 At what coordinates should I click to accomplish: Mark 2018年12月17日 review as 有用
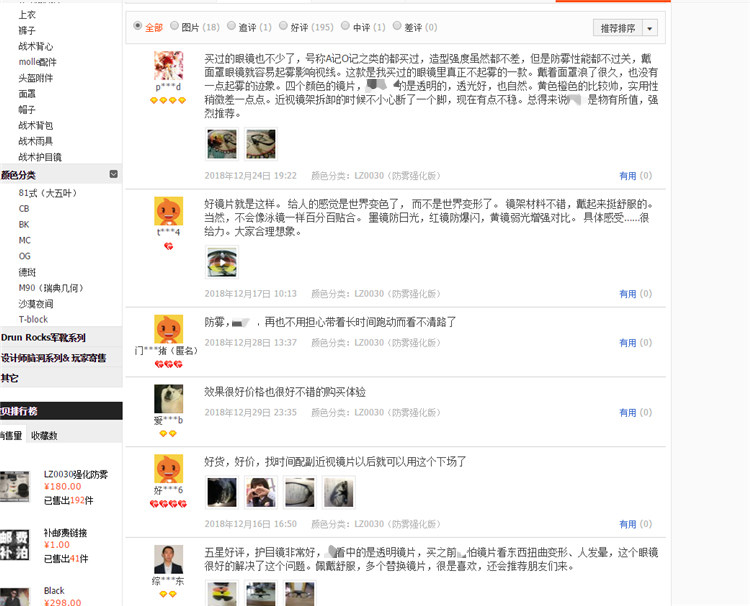(628, 294)
